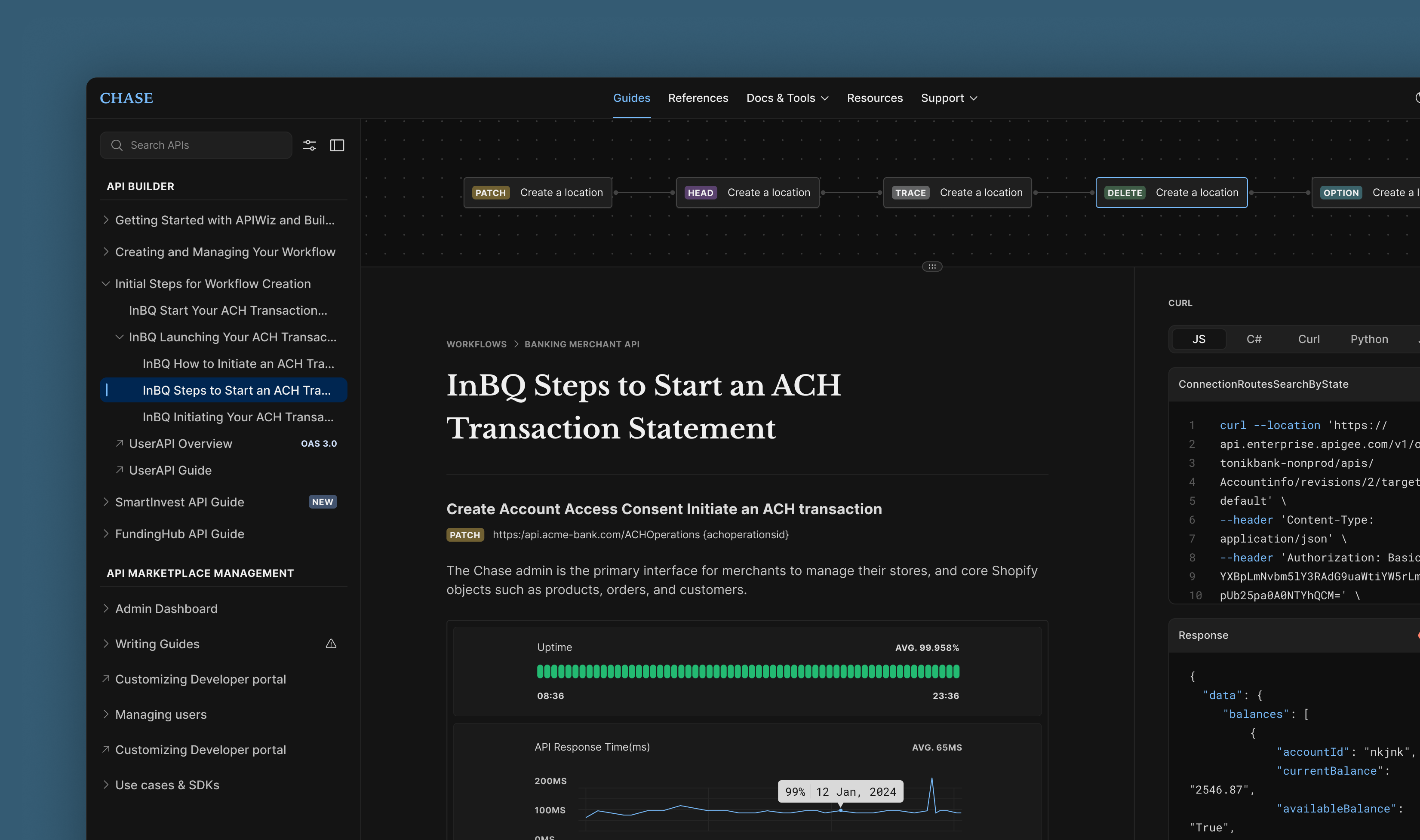Select the DELETE Create a location node
The image size is (1420, 840).
pyautogui.click(x=1171, y=193)
